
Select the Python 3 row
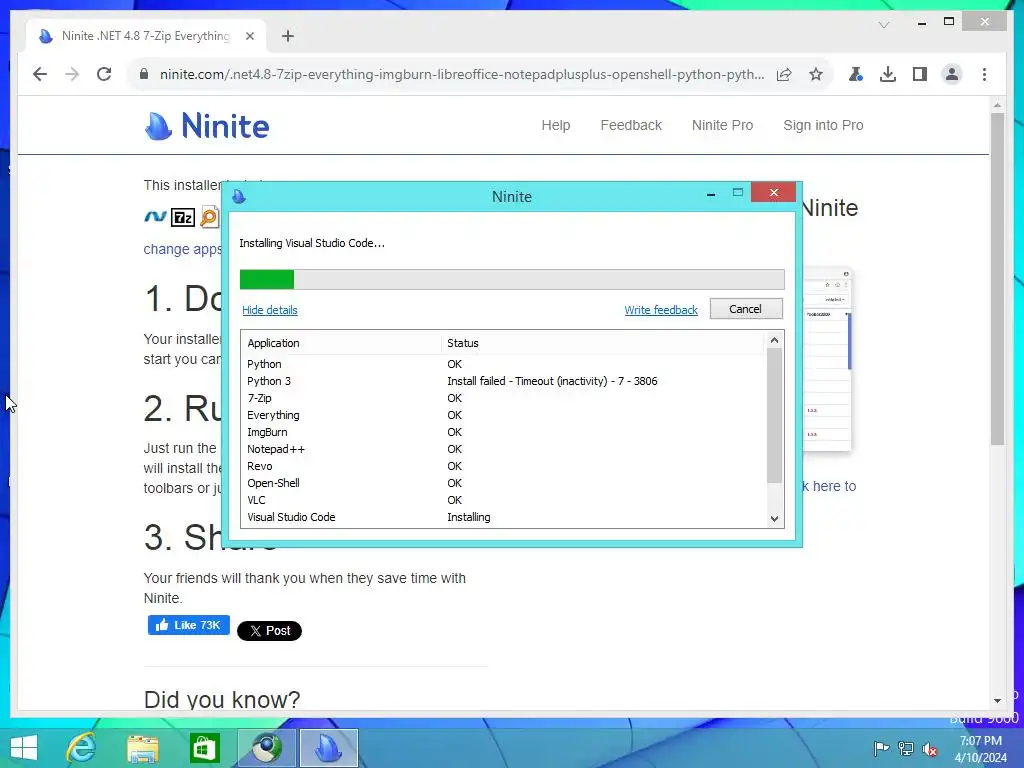tap(503, 381)
